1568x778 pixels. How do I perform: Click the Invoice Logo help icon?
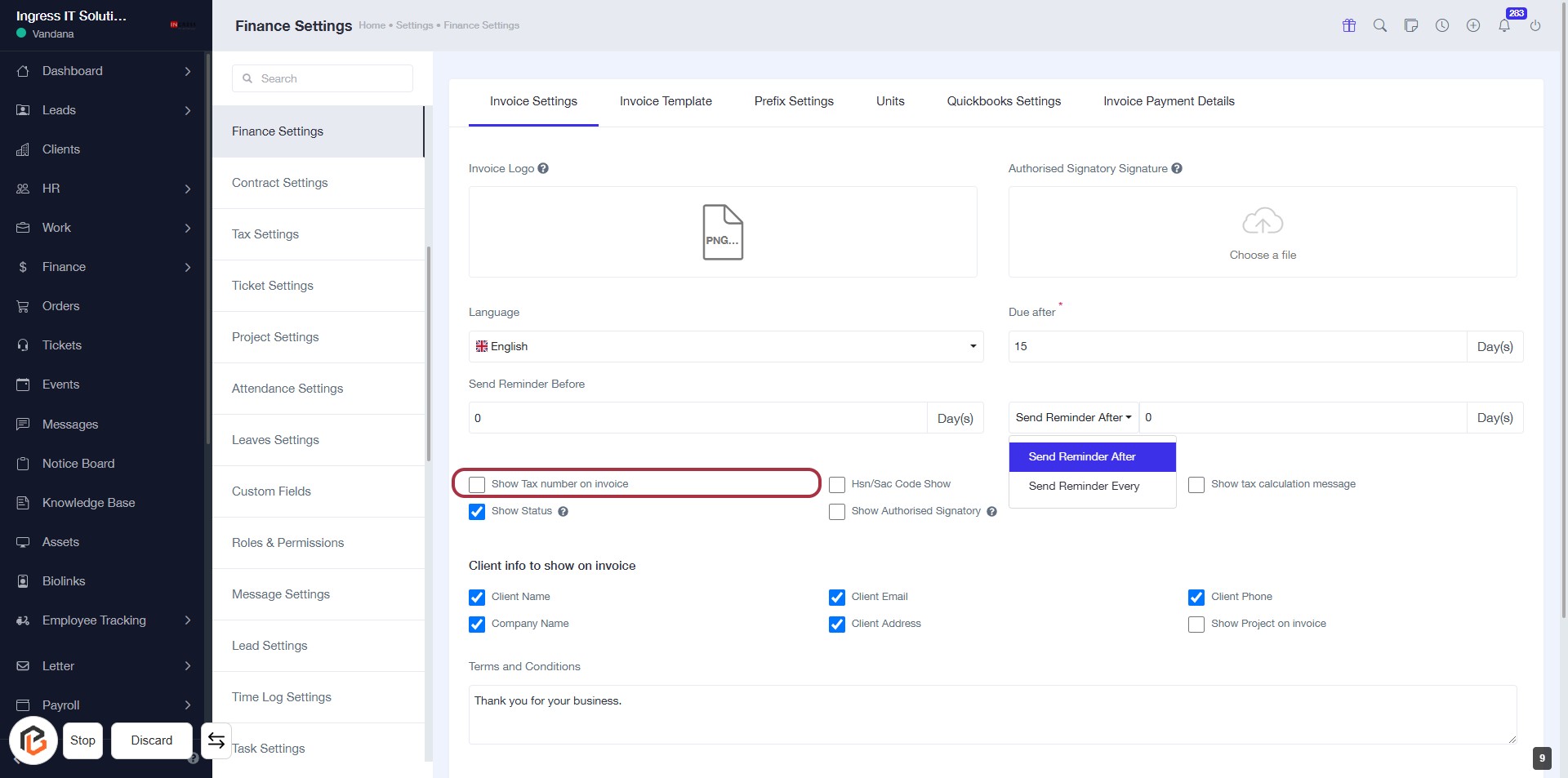click(543, 168)
